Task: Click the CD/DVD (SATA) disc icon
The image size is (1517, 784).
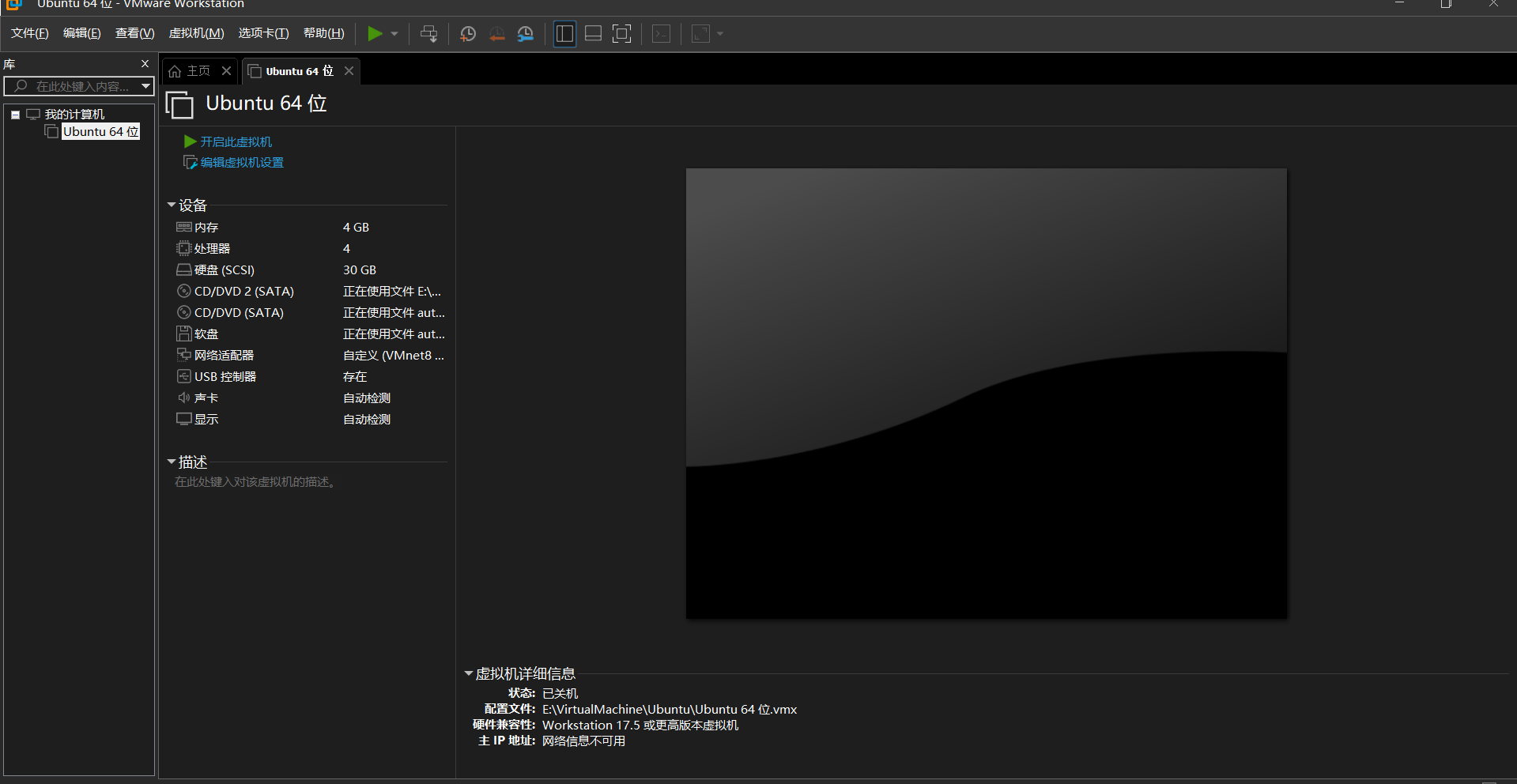Action: click(x=184, y=312)
